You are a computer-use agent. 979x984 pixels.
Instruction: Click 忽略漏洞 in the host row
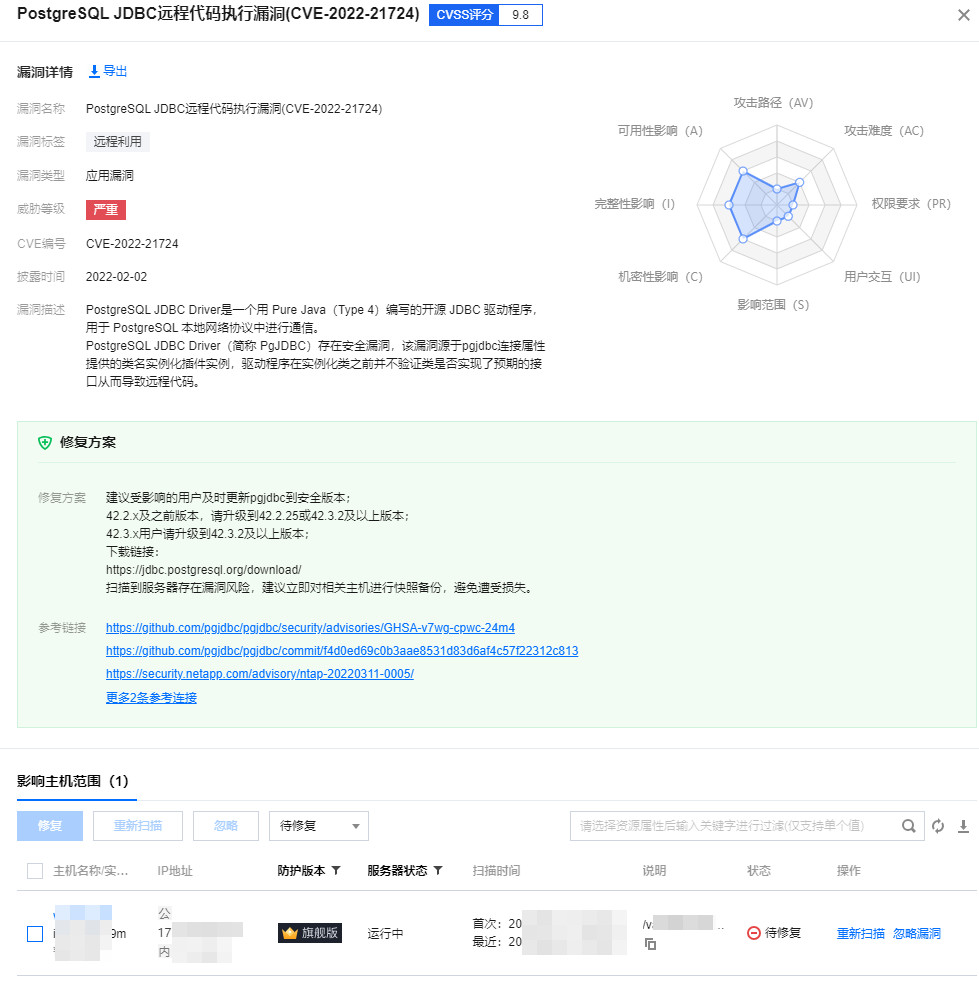(917, 933)
